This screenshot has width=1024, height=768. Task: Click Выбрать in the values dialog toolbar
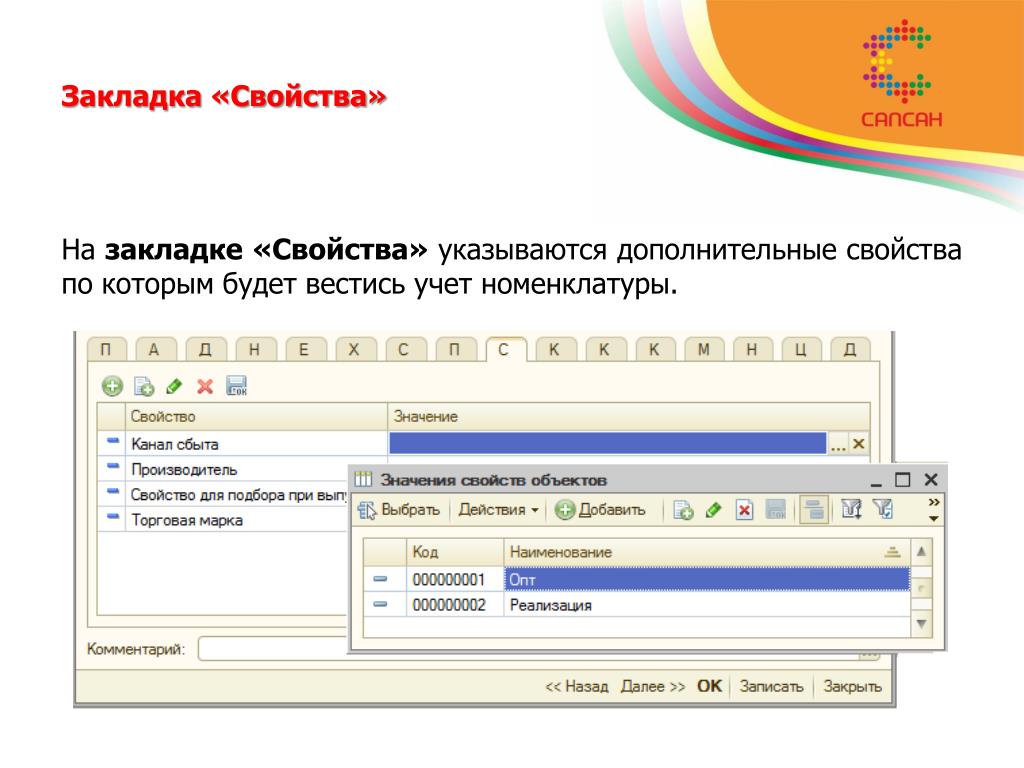[399, 510]
